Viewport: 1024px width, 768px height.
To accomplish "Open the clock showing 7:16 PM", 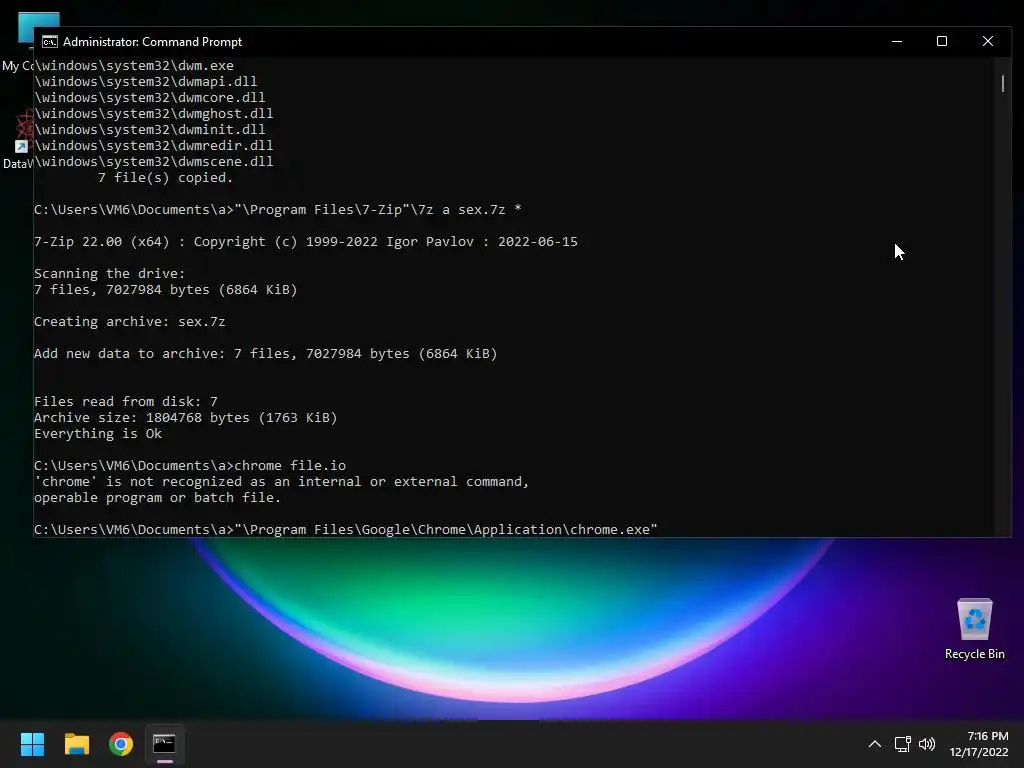I will click(978, 744).
